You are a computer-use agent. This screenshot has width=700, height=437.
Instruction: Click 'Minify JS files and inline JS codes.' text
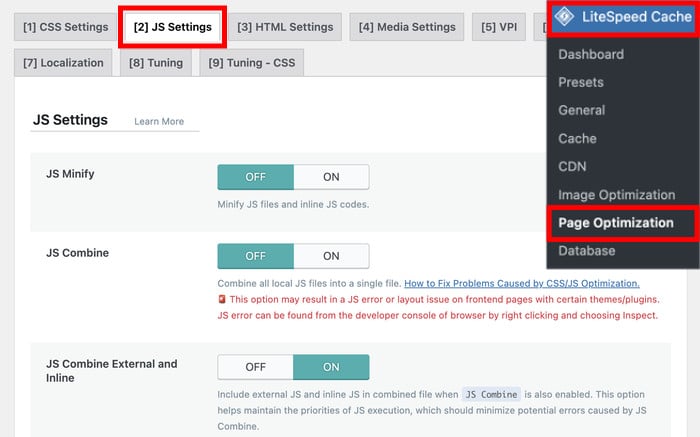(293, 204)
